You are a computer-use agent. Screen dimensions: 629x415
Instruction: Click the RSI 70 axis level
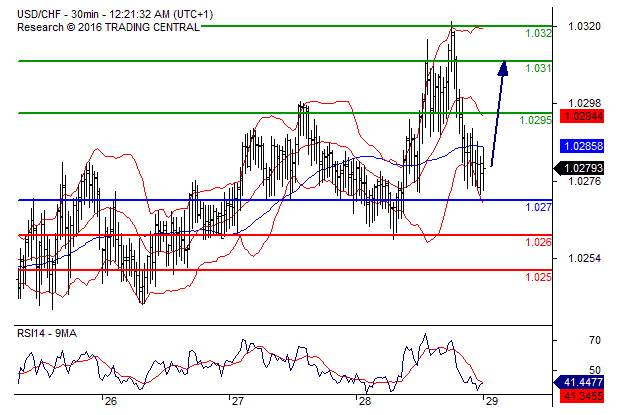pyautogui.click(x=595, y=340)
